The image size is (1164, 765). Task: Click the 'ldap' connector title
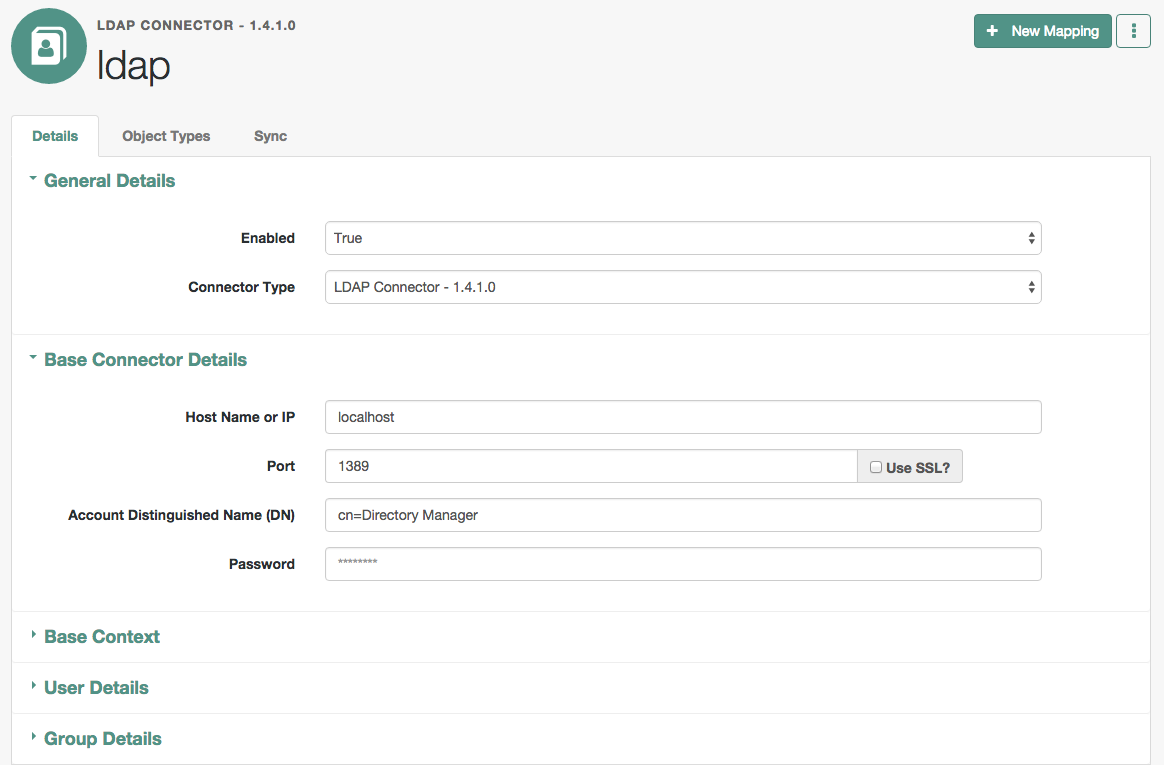click(x=134, y=65)
